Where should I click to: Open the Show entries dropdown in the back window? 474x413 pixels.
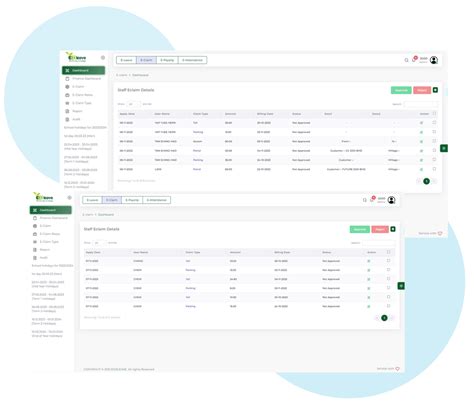pos(133,104)
